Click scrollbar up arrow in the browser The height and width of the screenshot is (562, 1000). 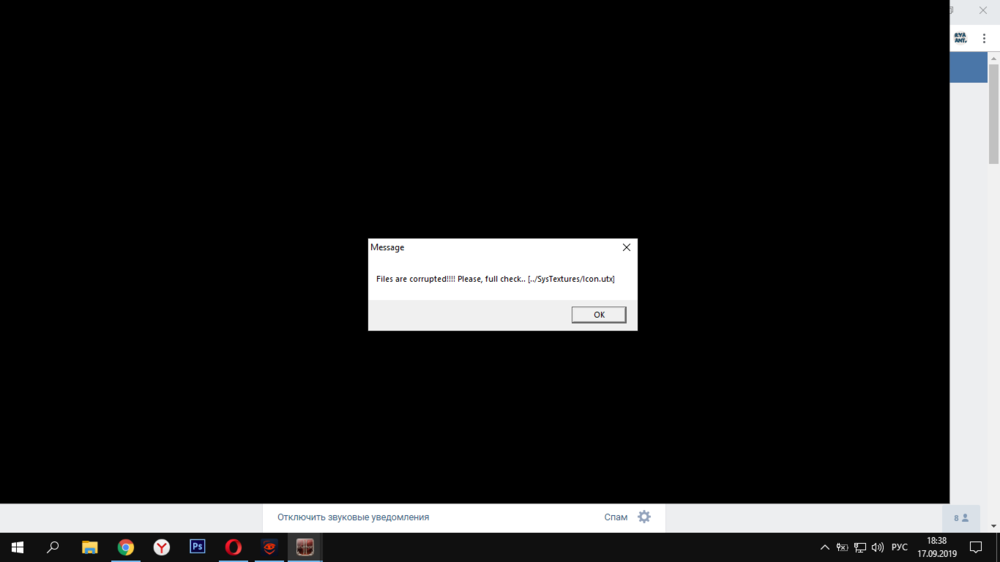click(x=994, y=59)
